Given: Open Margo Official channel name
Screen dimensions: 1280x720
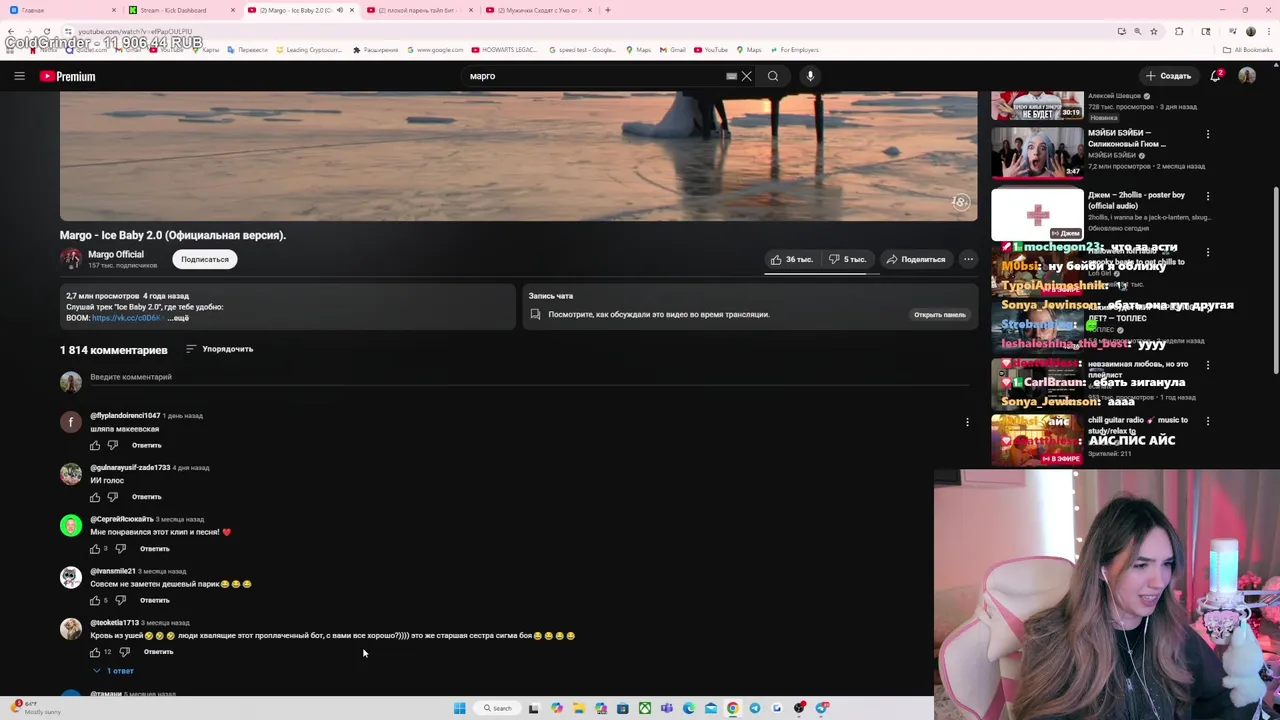Looking at the screenshot, I should [116, 254].
